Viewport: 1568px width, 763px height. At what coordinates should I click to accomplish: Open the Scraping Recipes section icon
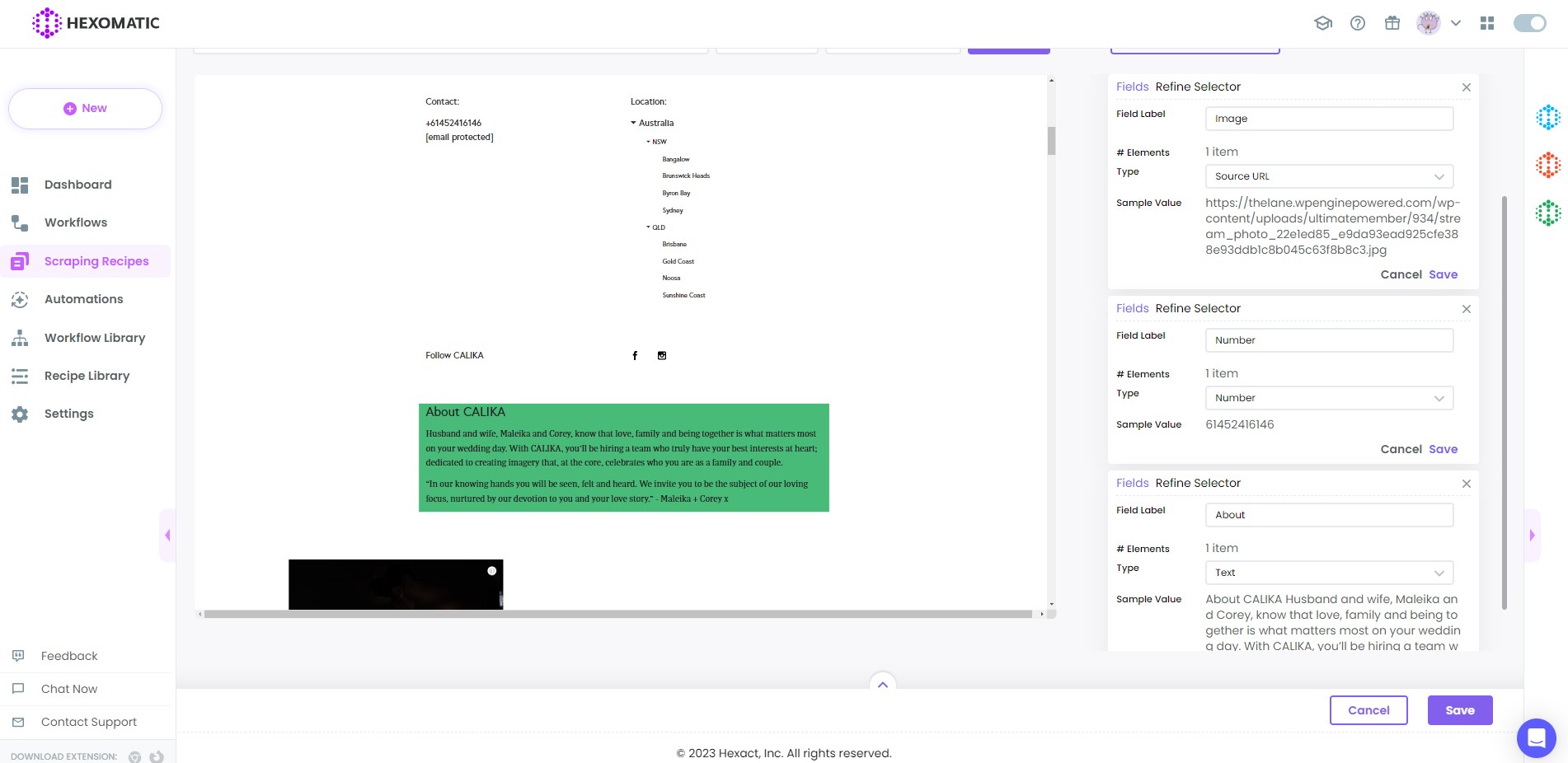tap(20, 261)
